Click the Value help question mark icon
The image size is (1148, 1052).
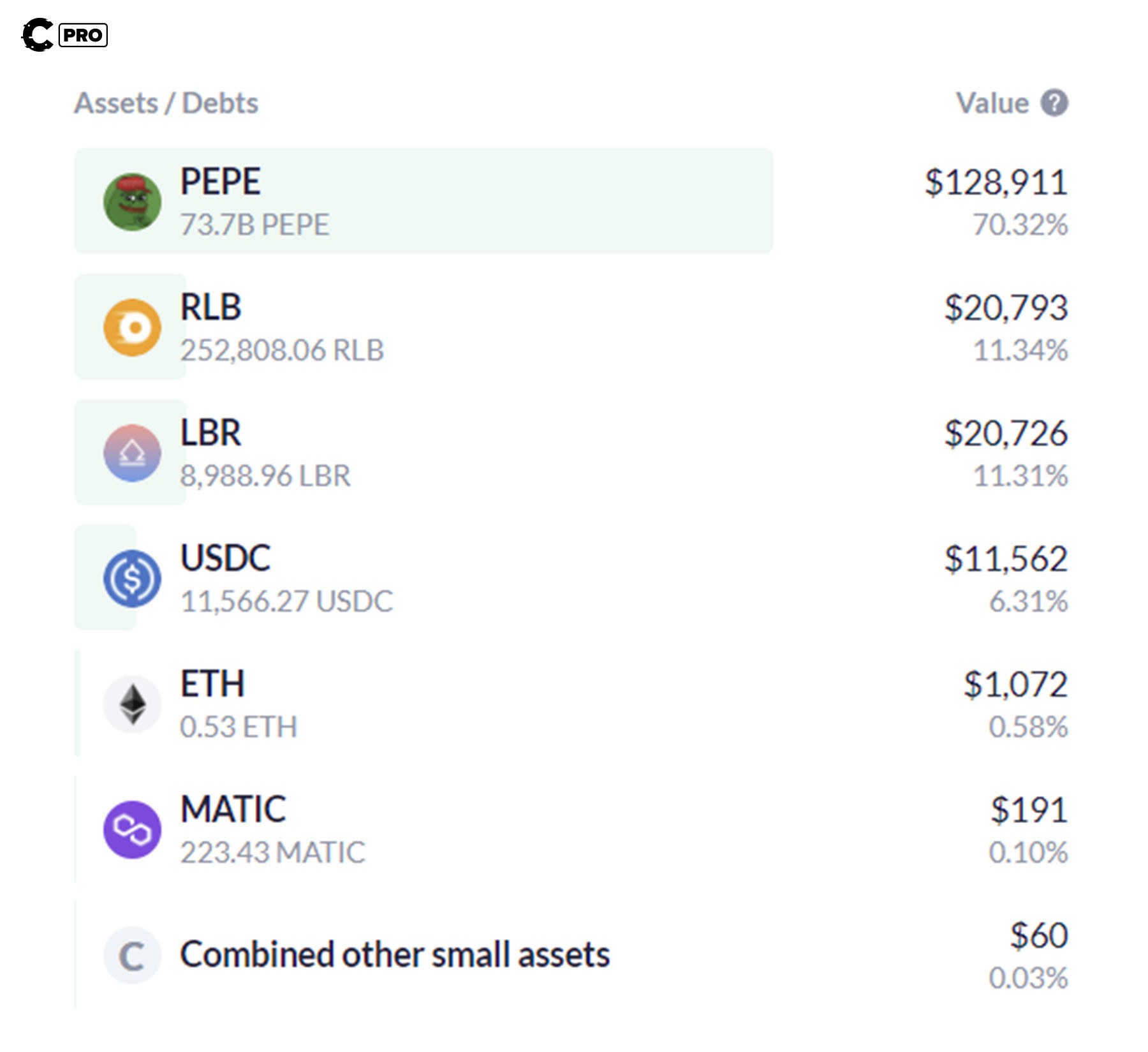coord(1054,103)
